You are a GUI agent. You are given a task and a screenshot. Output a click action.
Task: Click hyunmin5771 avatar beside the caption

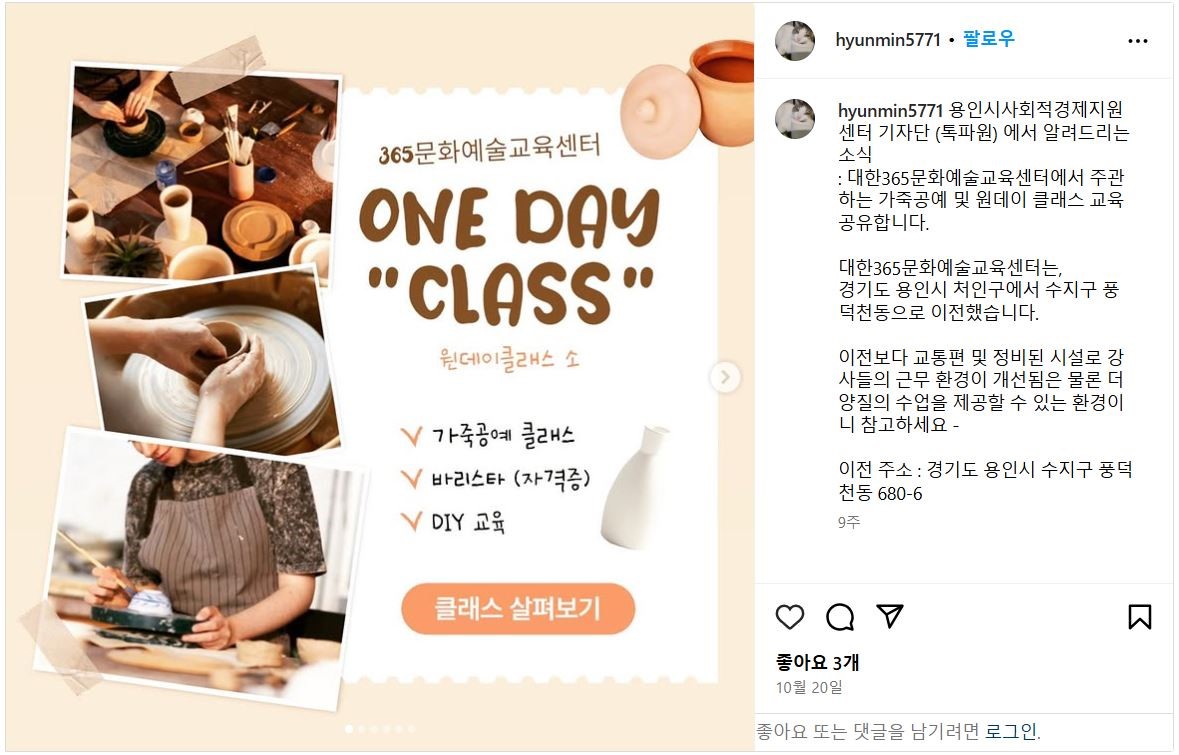click(x=795, y=119)
